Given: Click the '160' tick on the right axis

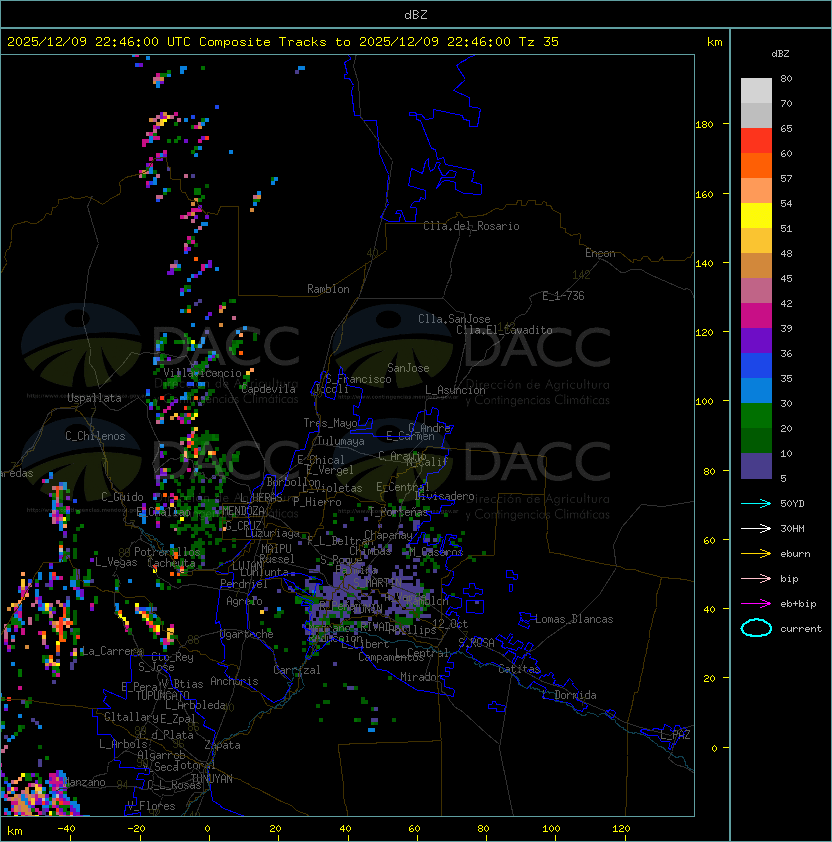Looking at the screenshot, I should tap(704, 194).
